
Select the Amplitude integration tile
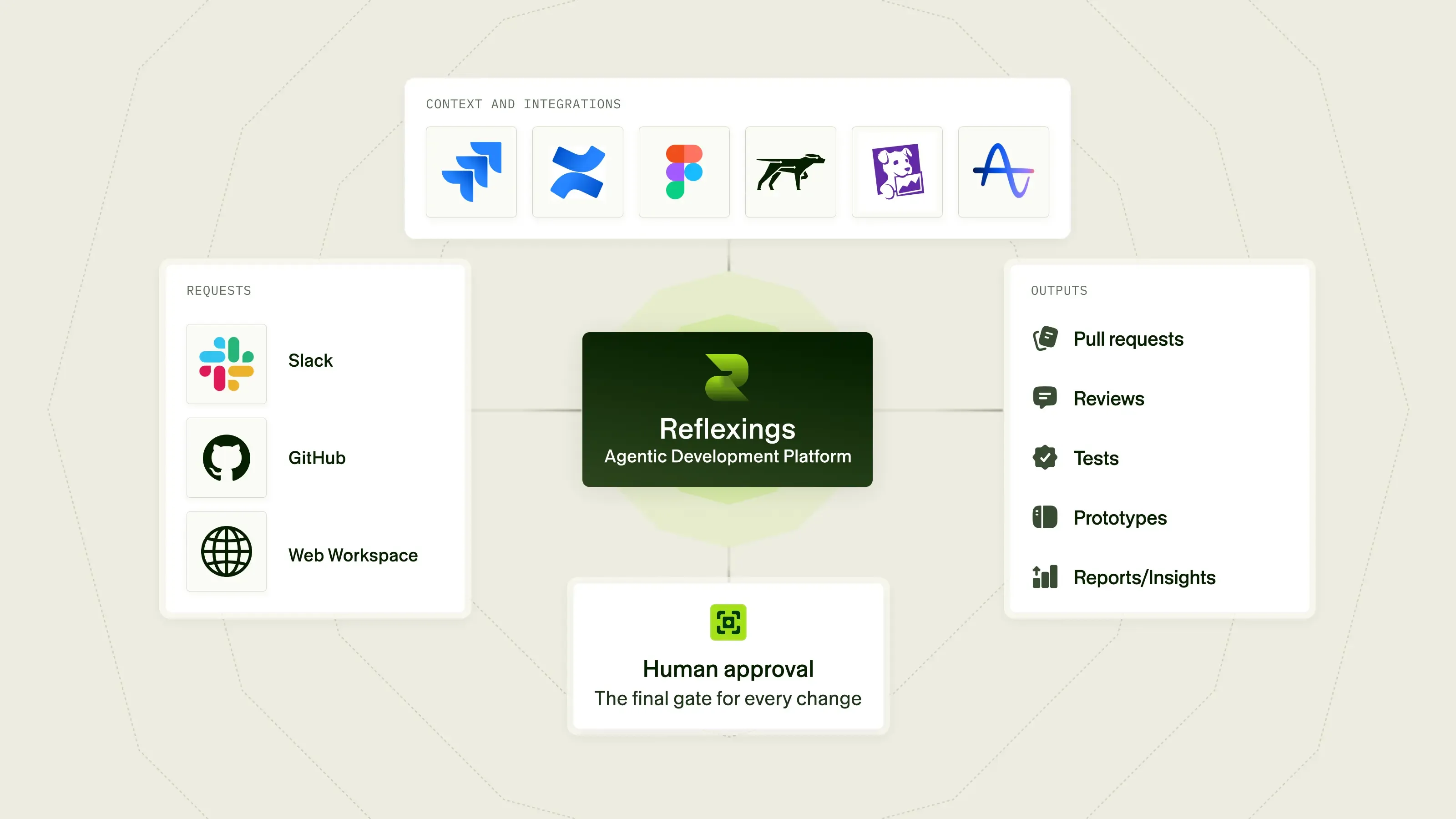pos(1003,172)
